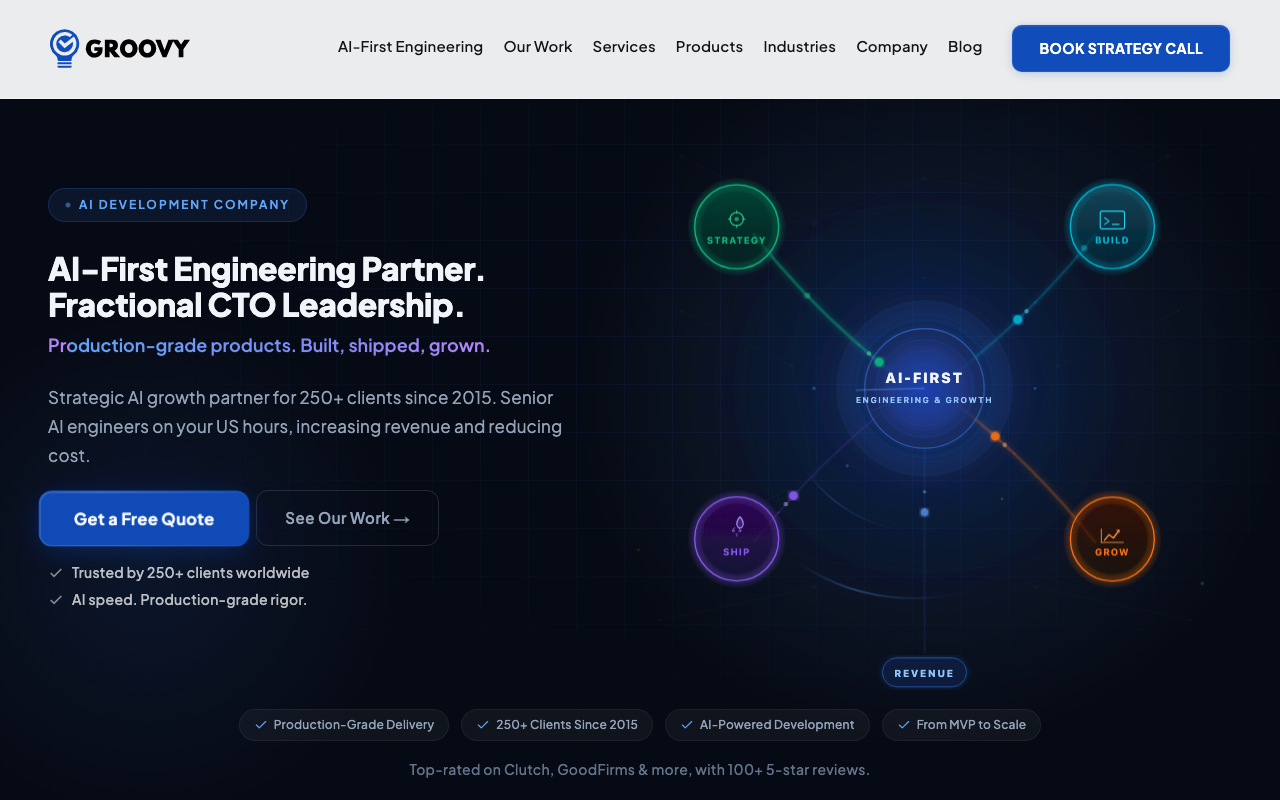Go to the Blog page
This screenshot has width=1280, height=800.
pos(965,47)
